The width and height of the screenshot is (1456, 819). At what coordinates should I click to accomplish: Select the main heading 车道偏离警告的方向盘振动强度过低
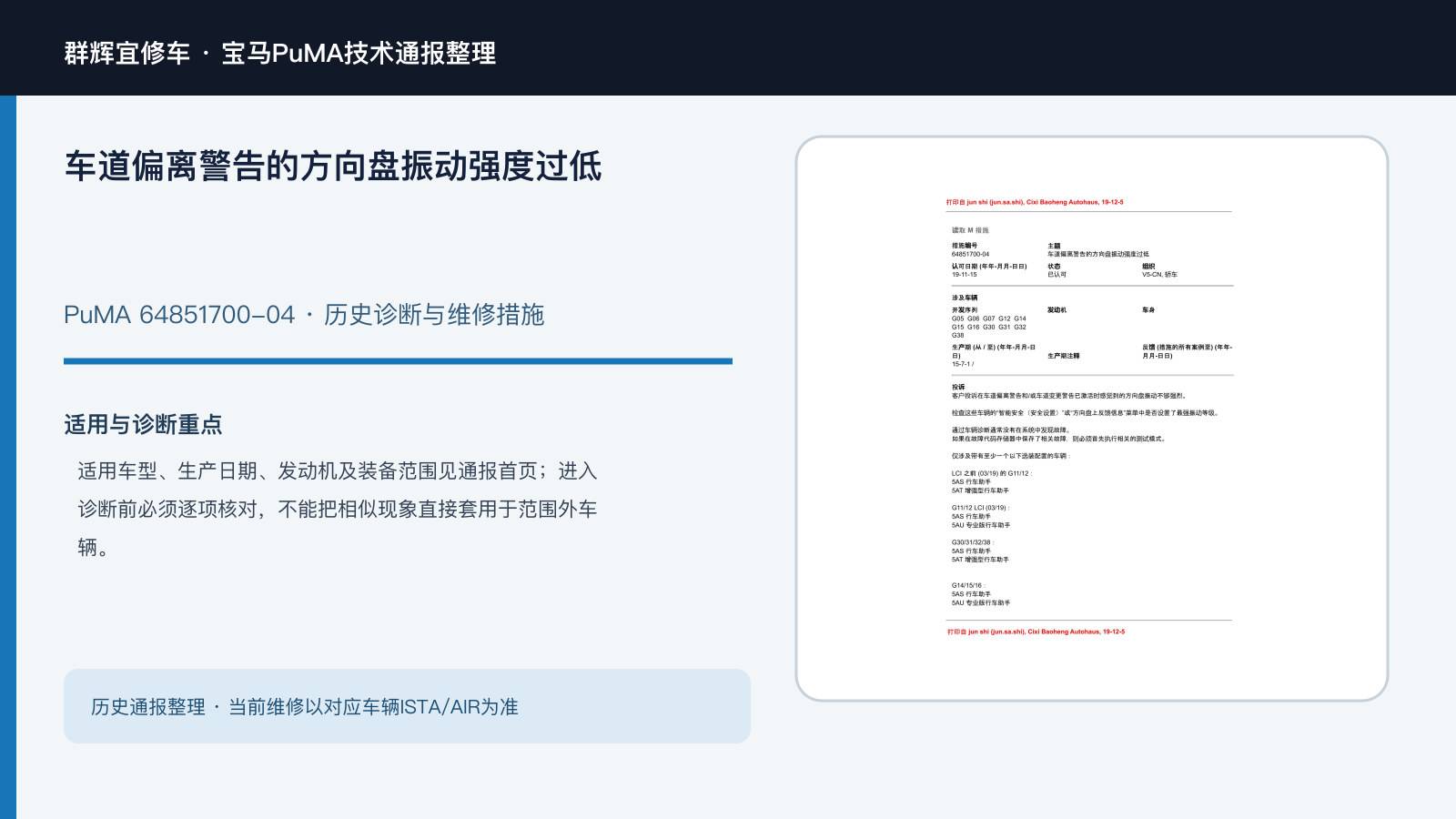pyautogui.click(x=333, y=167)
